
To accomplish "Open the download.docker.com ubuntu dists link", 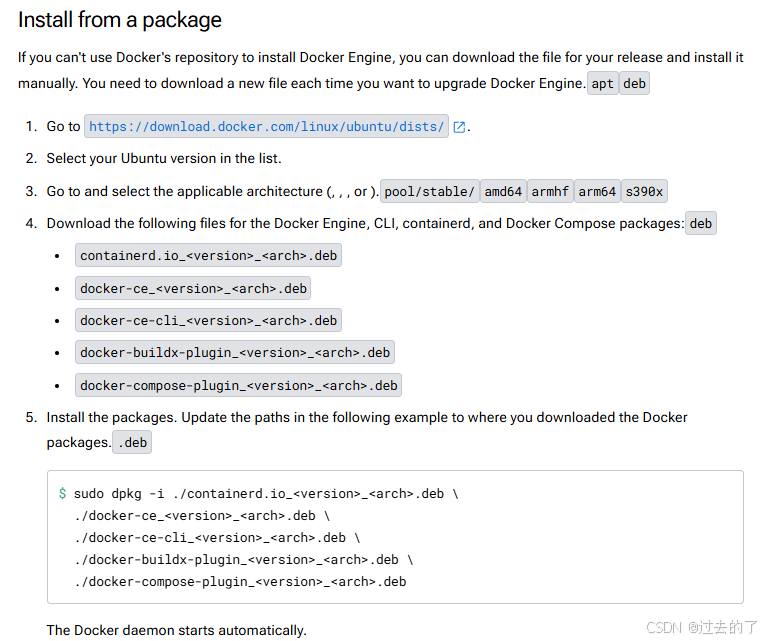I will tap(266, 126).
